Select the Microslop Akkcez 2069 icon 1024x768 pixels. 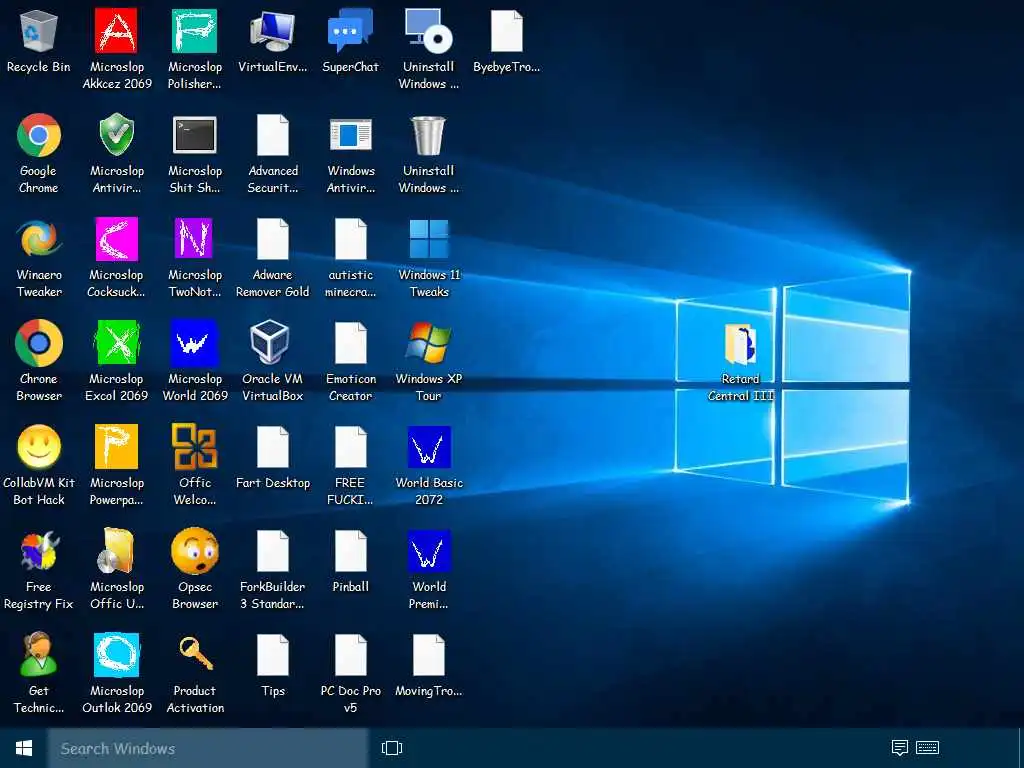point(116,31)
